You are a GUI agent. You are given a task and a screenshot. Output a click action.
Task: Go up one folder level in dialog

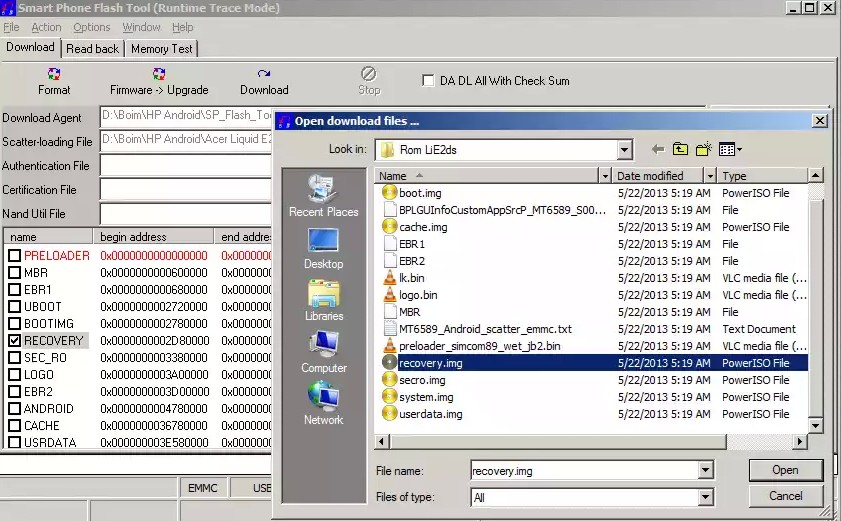click(x=680, y=150)
